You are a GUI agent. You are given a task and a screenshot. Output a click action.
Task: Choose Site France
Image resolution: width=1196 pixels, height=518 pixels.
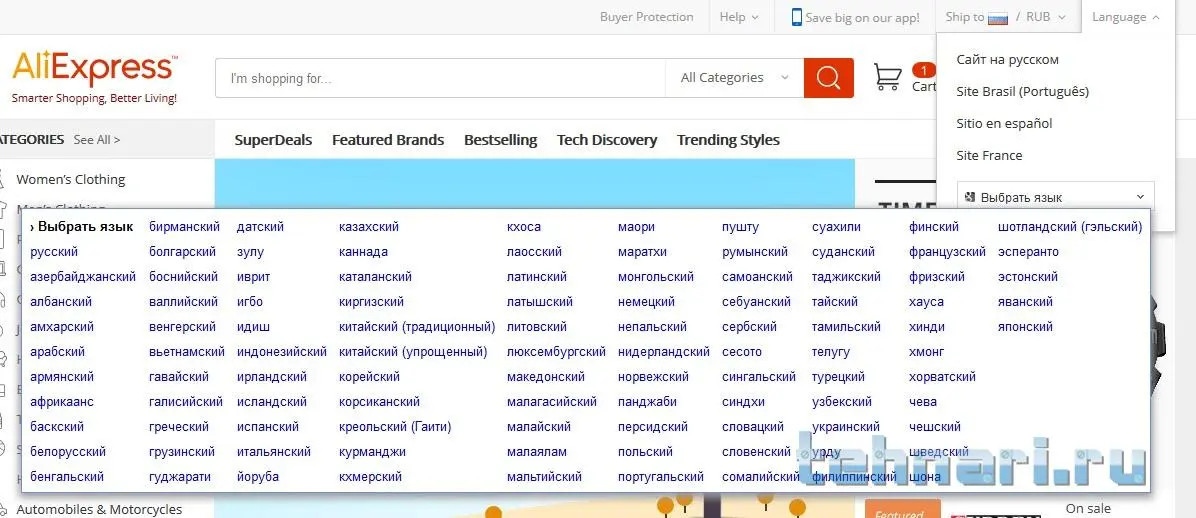pos(989,156)
